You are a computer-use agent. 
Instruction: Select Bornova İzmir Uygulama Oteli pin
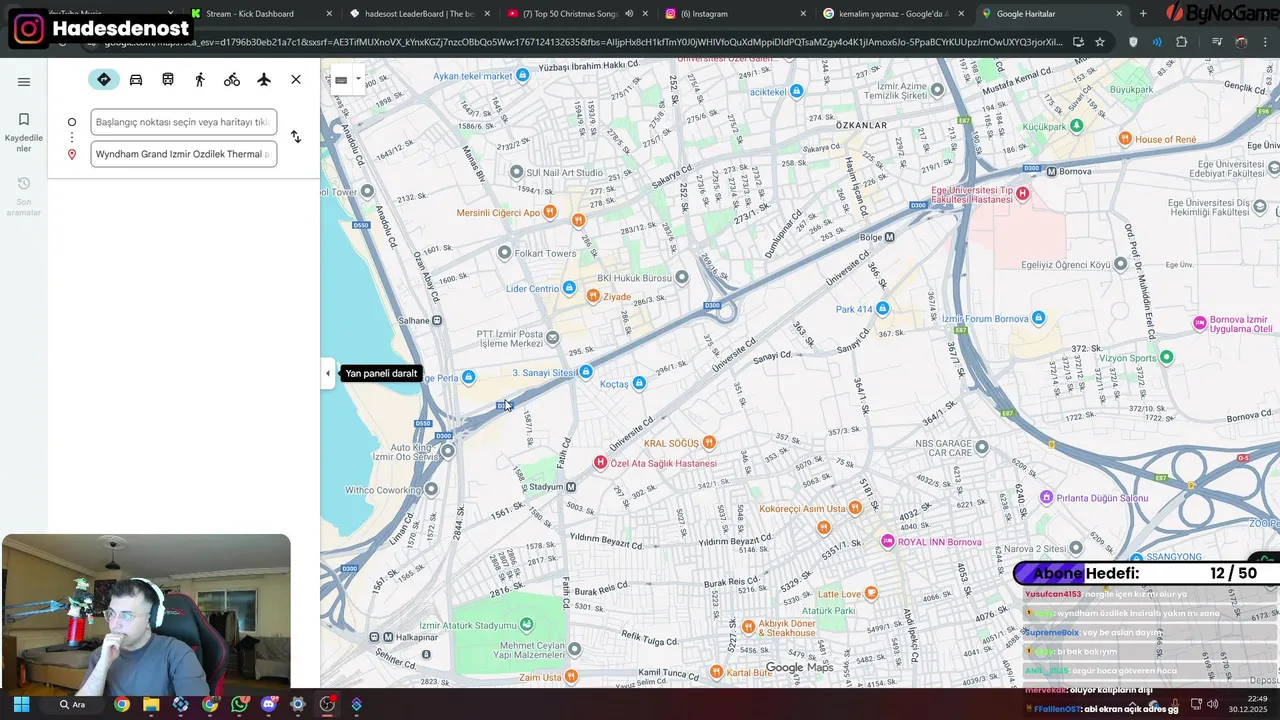(x=1200, y=323)
